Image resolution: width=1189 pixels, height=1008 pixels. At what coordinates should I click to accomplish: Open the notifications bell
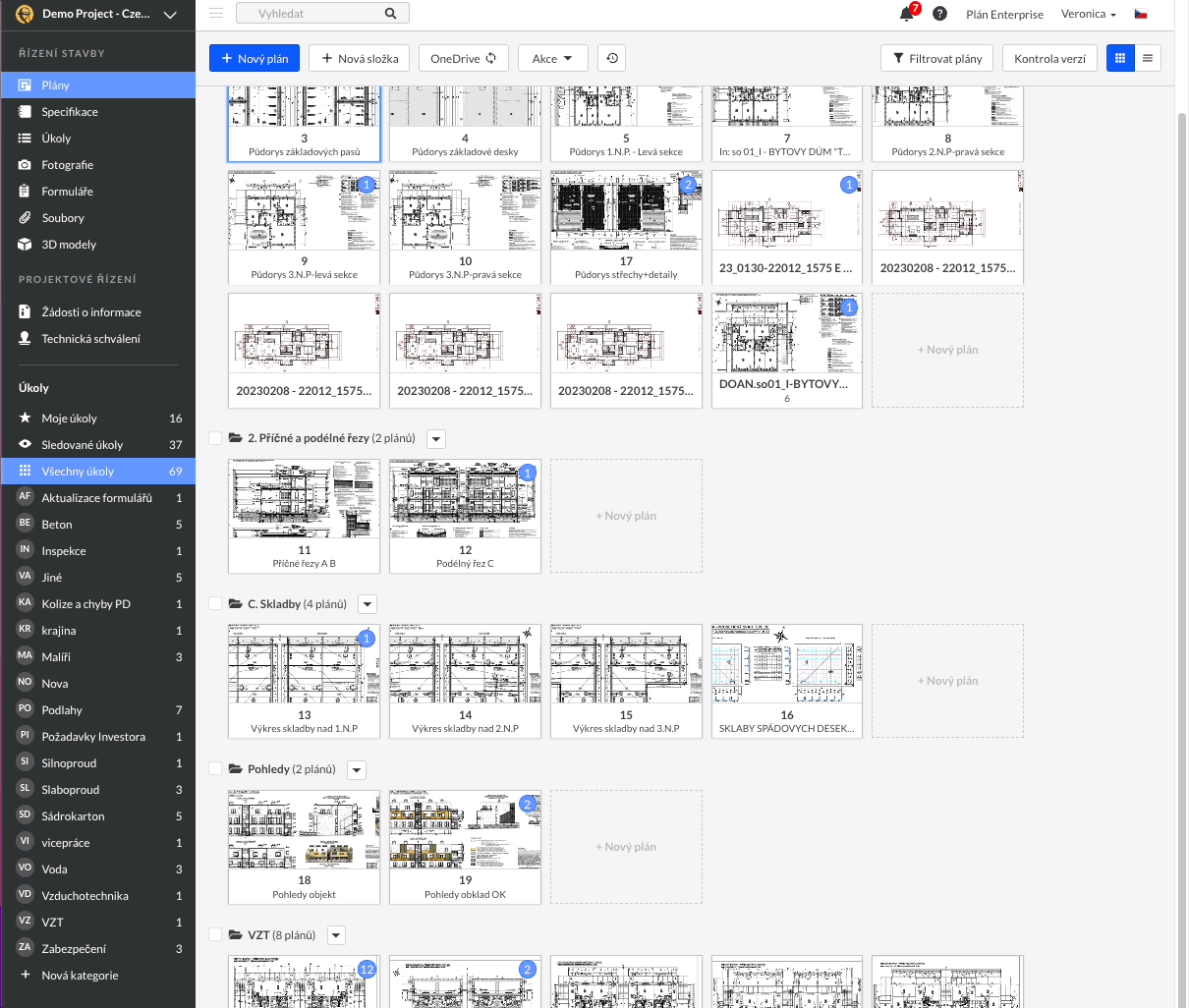tap(906, 14)
